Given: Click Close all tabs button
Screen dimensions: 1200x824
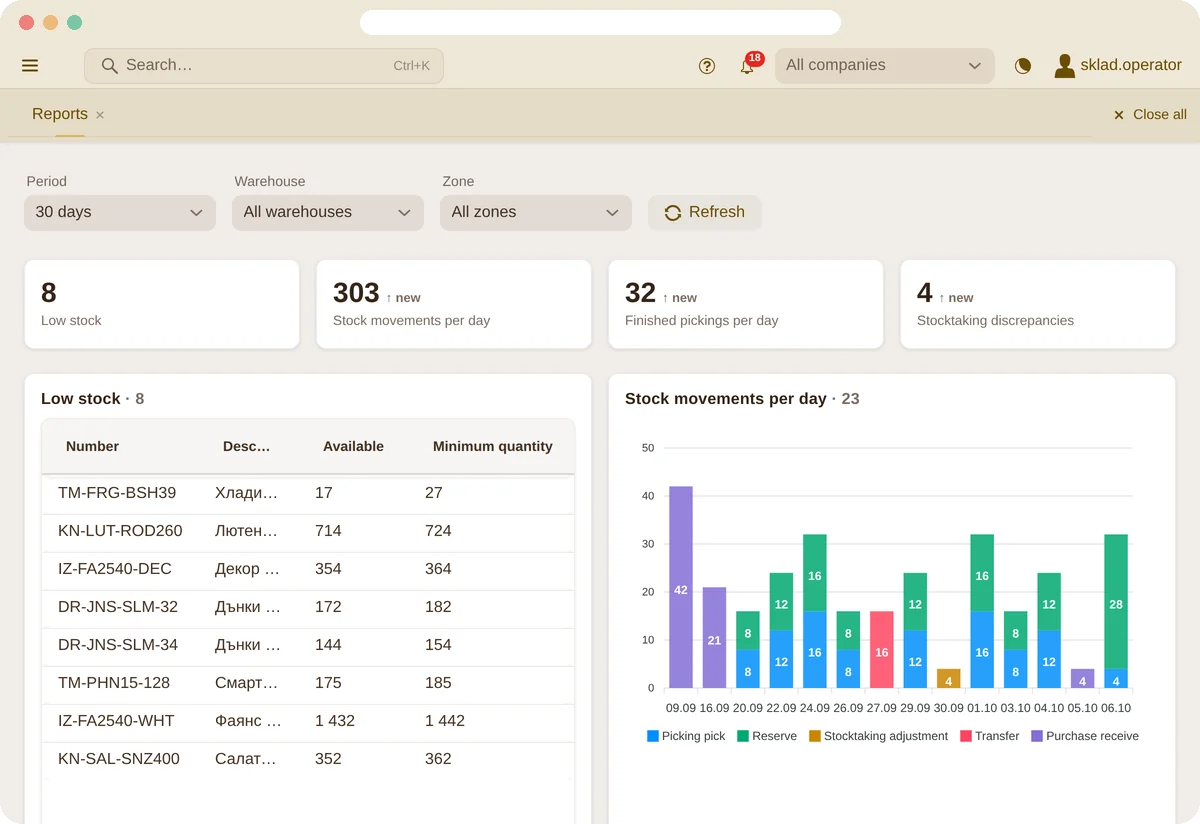Looking at the screenshot, I should pos(1150,115).
